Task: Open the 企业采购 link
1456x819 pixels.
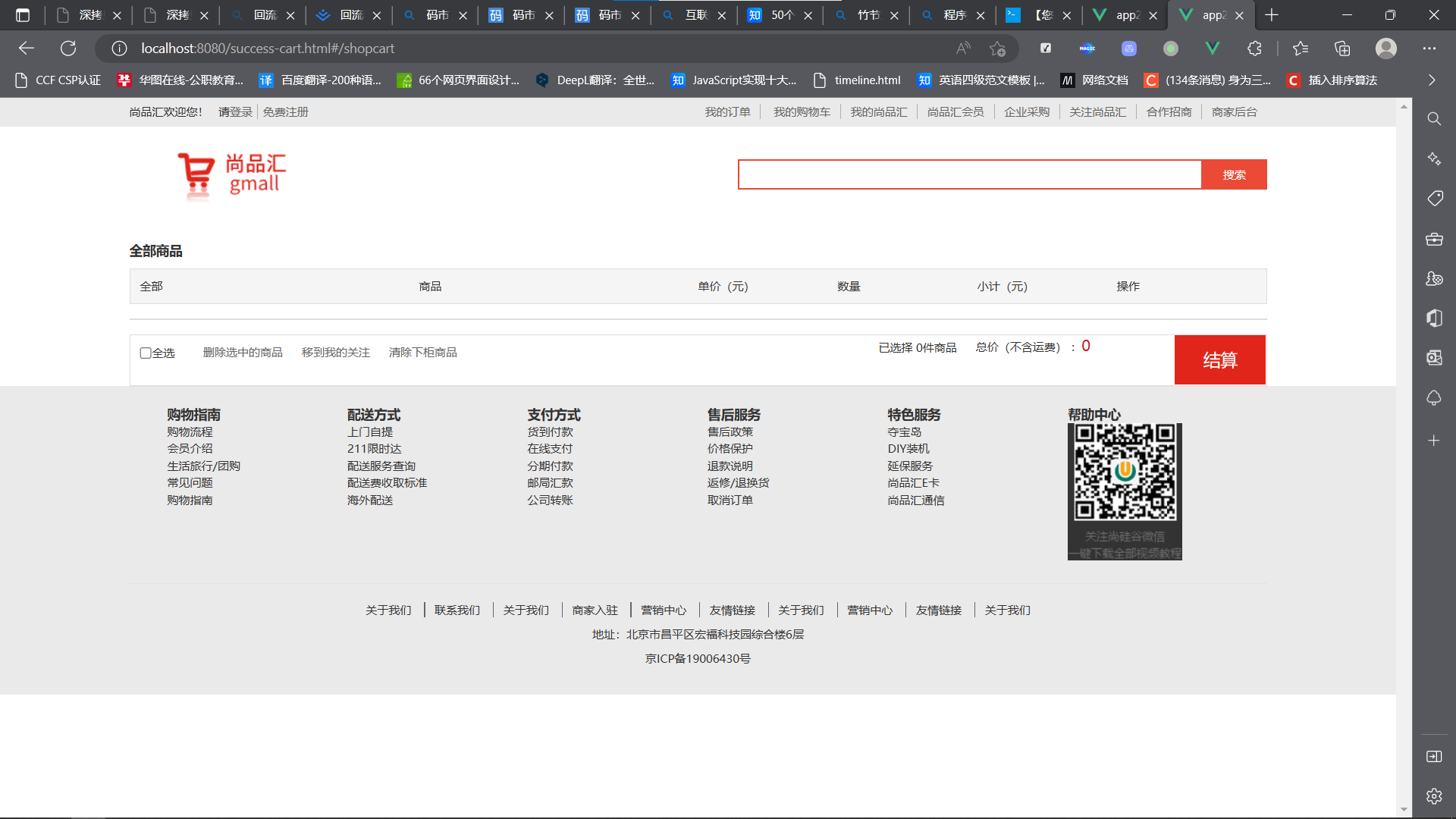Action: [x=1027, y=112]
